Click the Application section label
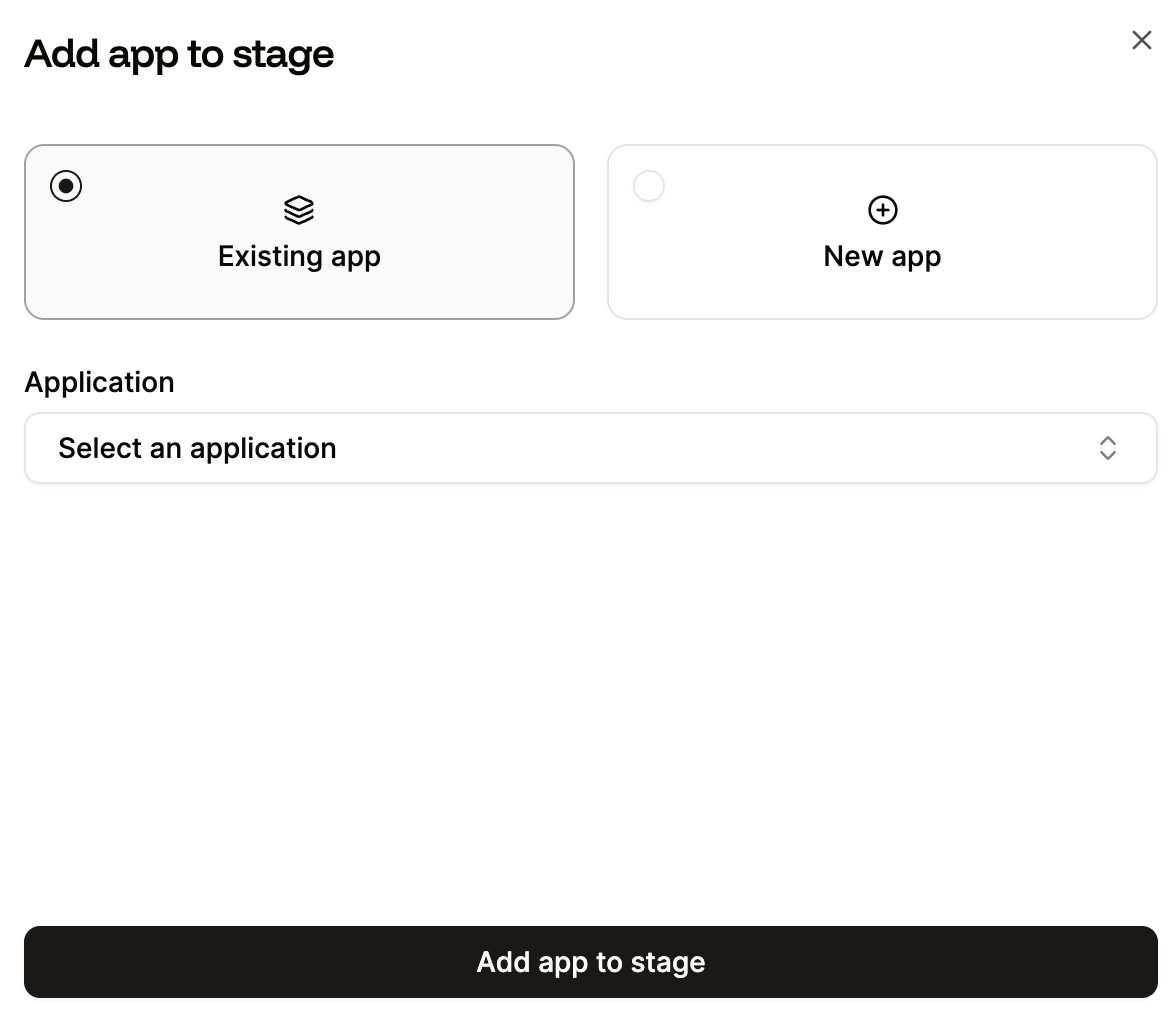 pos(99,382)
